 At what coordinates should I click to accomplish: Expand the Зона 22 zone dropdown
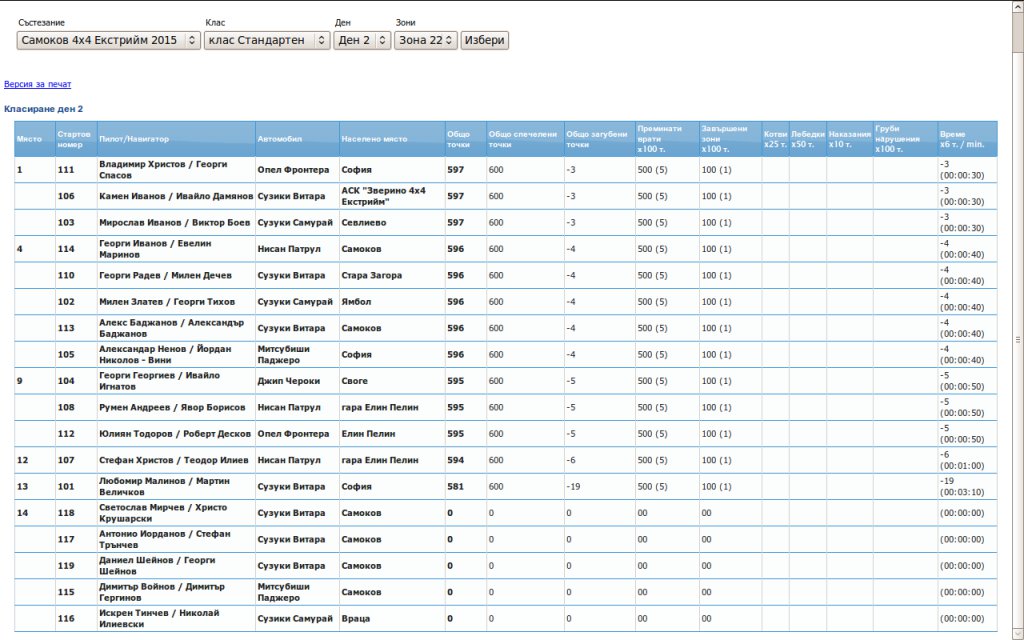pos(425,40)
